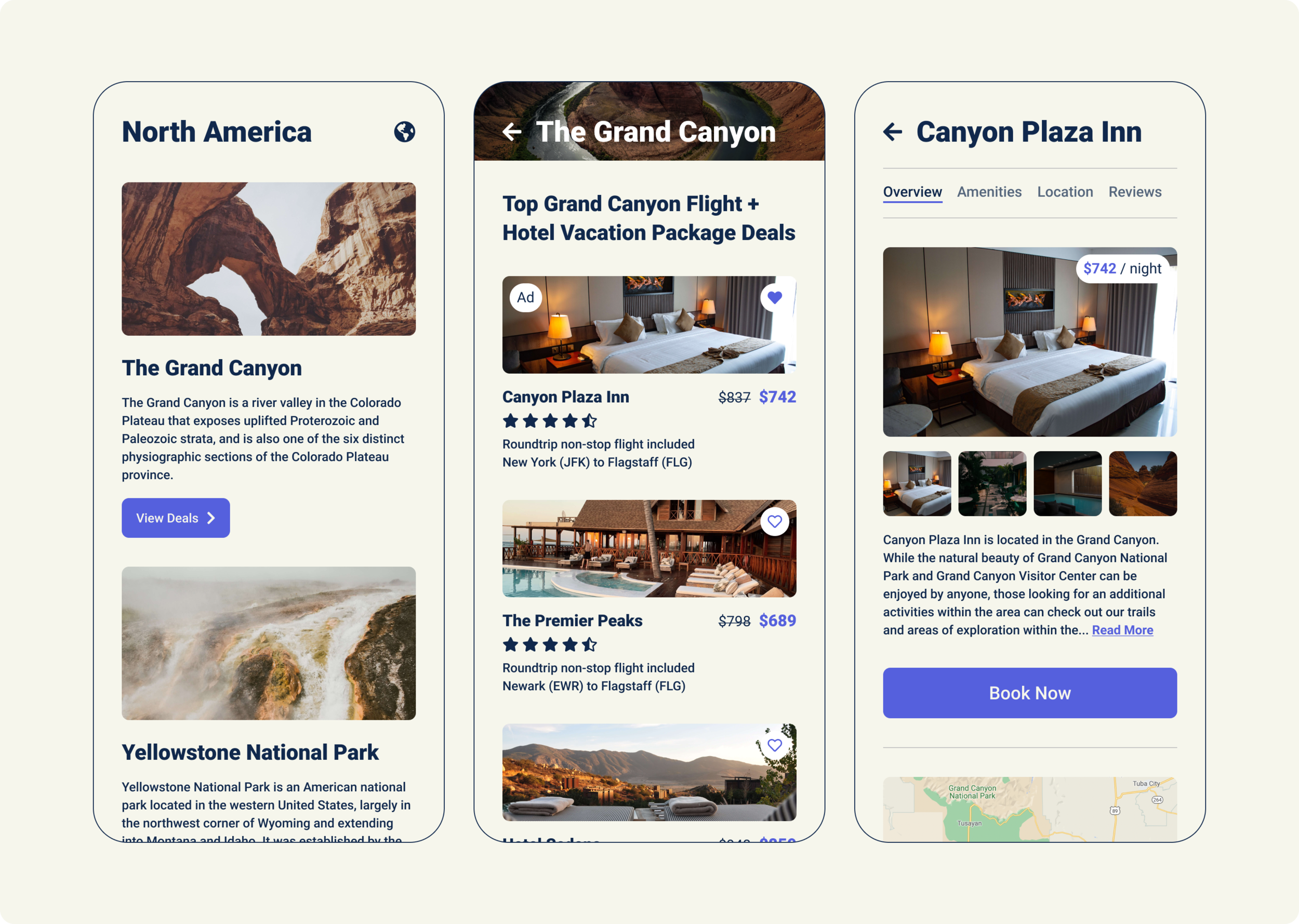Unfavorite Canyon Plaza Inn with the filled heart
Screen dimensions: 1299x924
click(775, 298)
